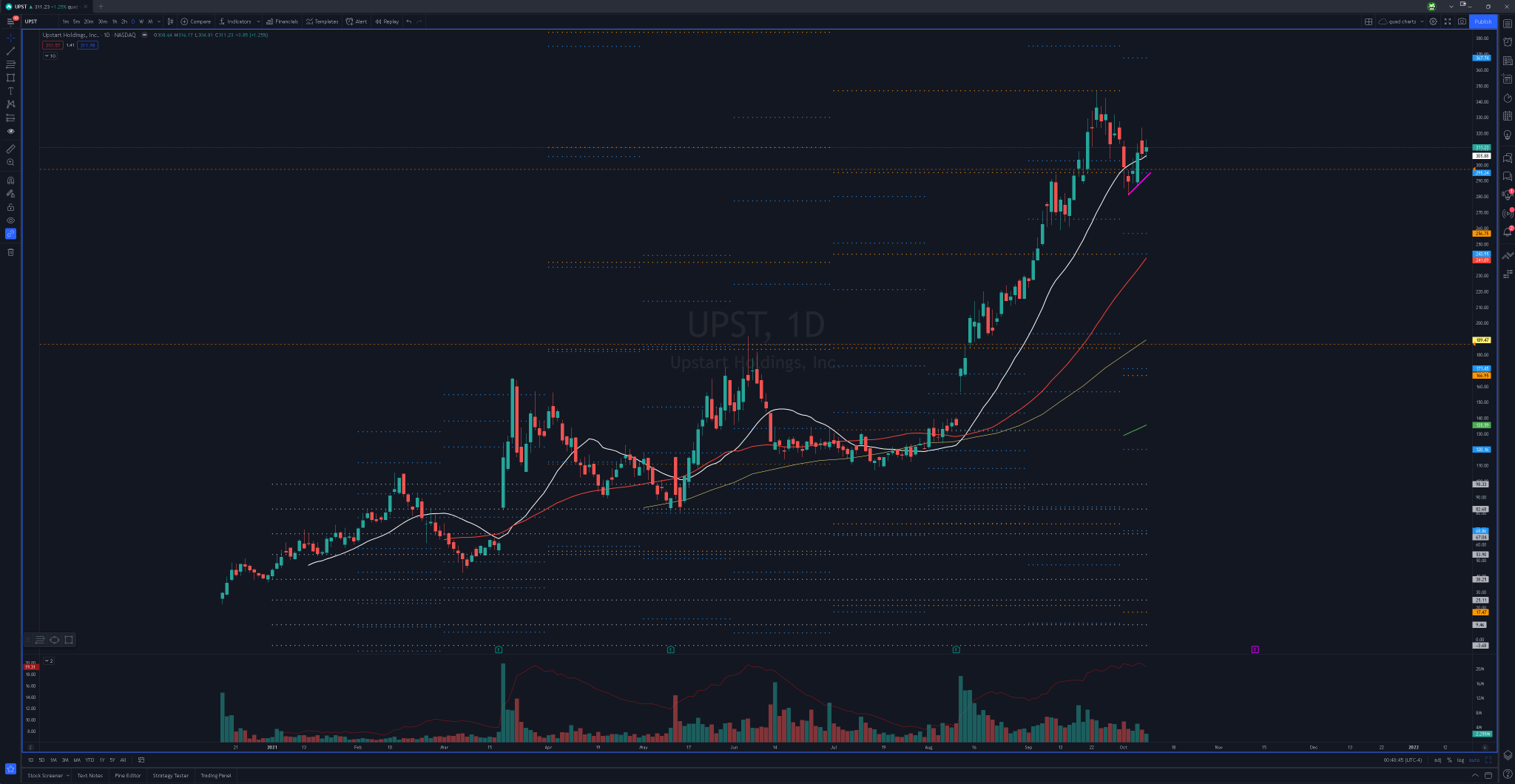Select the ruler measure tool

click(x=10, y=149)
